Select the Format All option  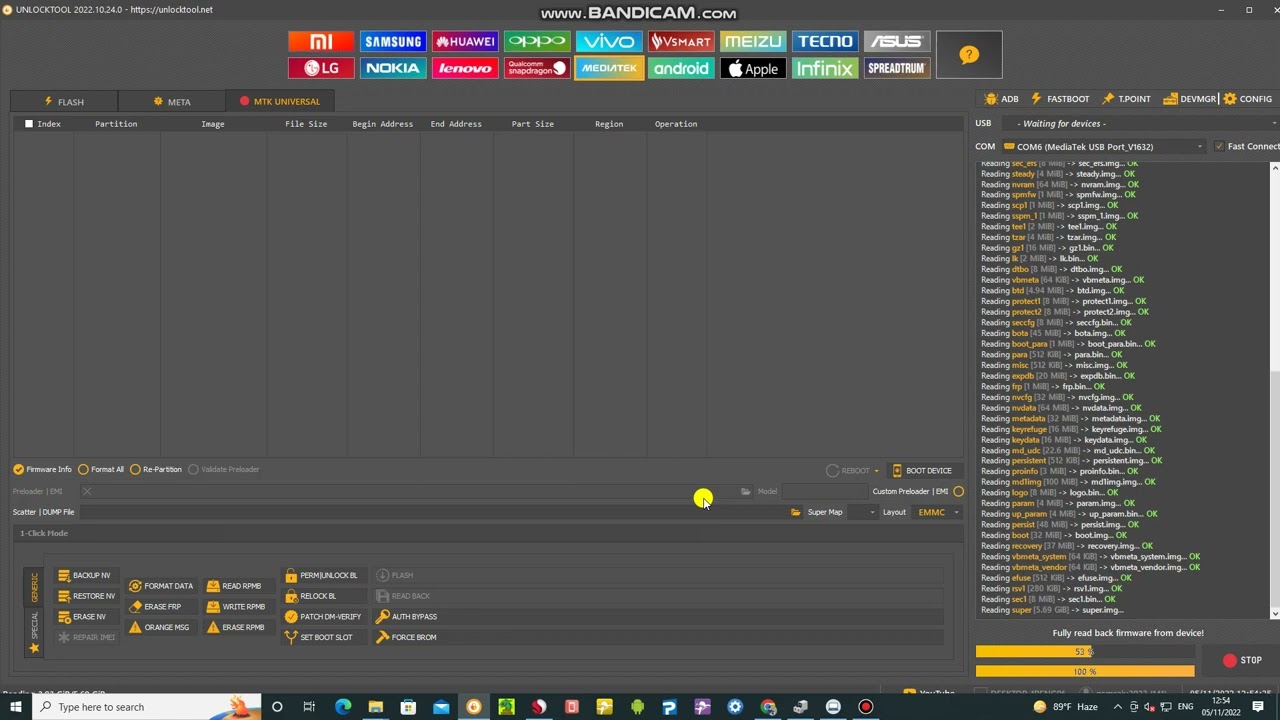(x=100, y=469)
